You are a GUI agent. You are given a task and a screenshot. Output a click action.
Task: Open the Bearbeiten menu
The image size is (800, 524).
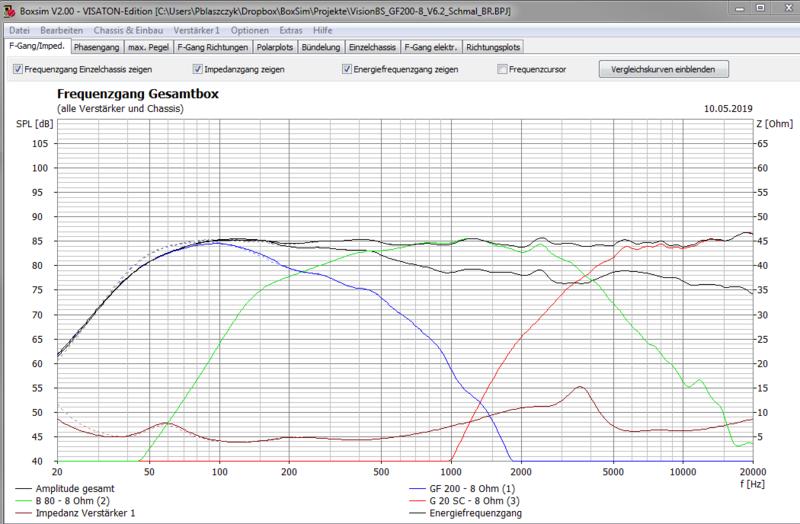[61, 30]
